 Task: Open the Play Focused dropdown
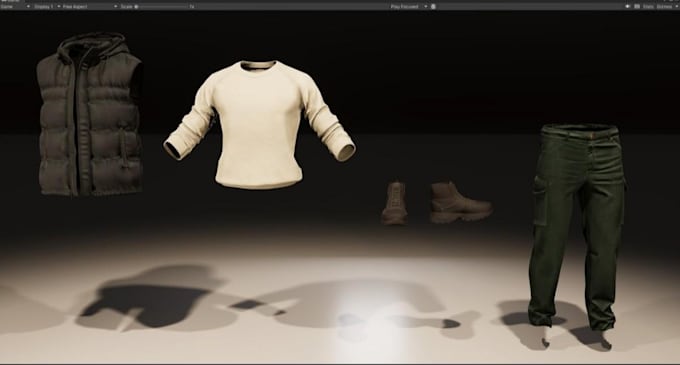(409, 7)
